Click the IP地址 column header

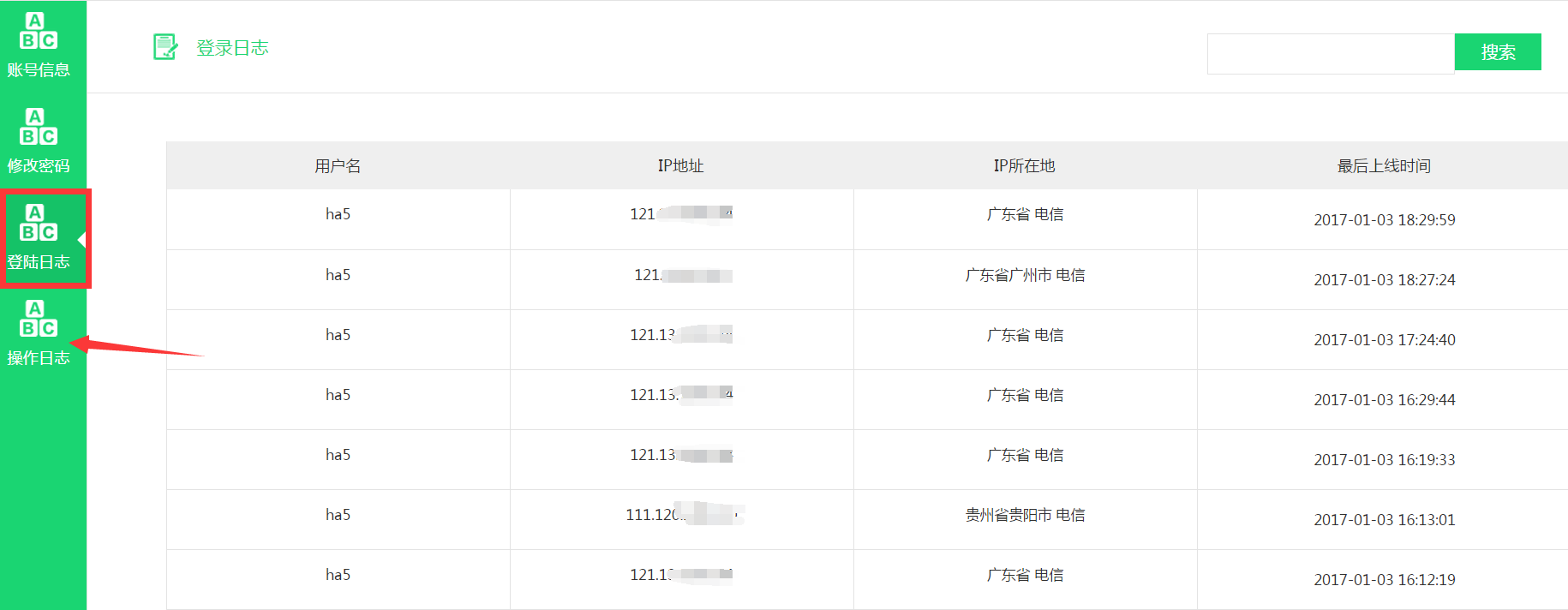point(680,166)
